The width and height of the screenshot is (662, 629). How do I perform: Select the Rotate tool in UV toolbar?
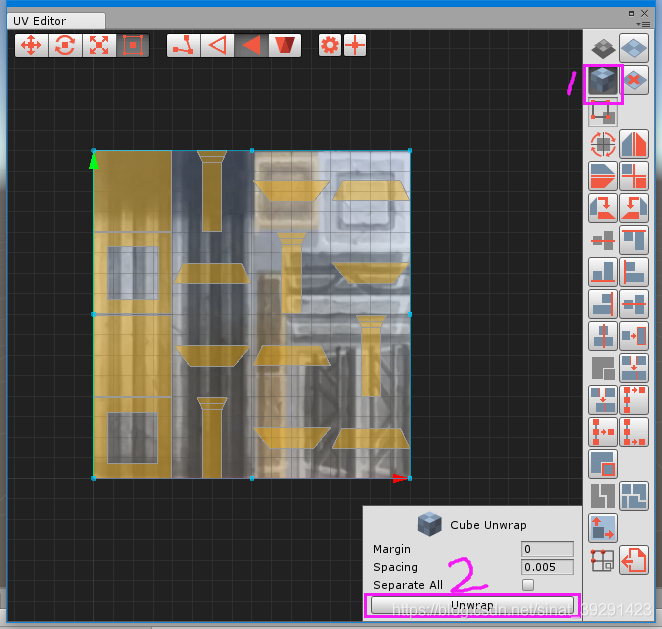(65, 45)
